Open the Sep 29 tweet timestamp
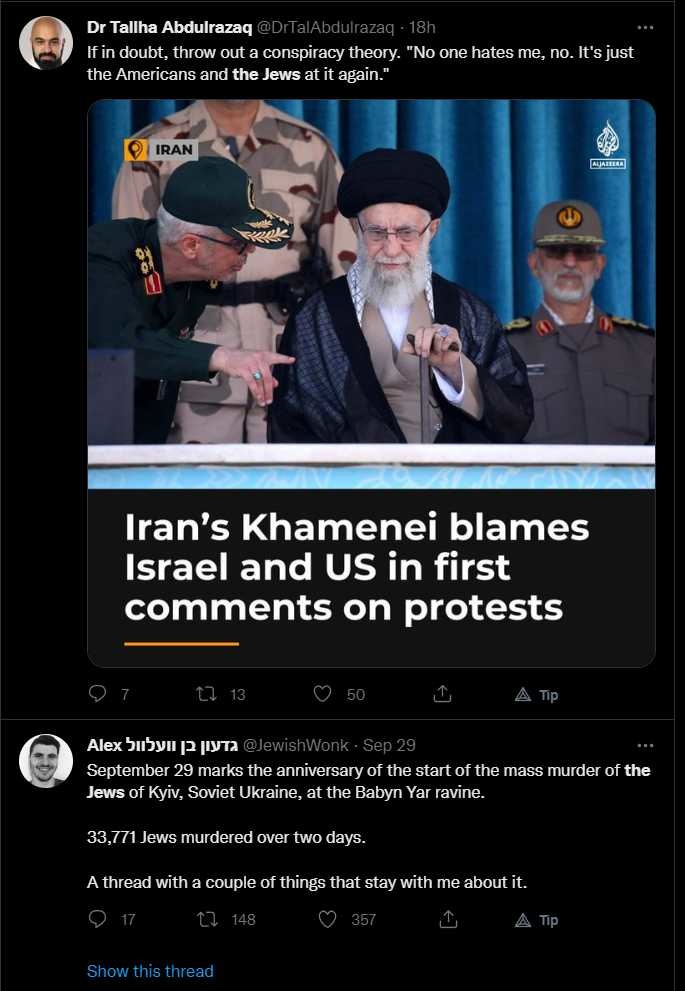 point(389,746)
